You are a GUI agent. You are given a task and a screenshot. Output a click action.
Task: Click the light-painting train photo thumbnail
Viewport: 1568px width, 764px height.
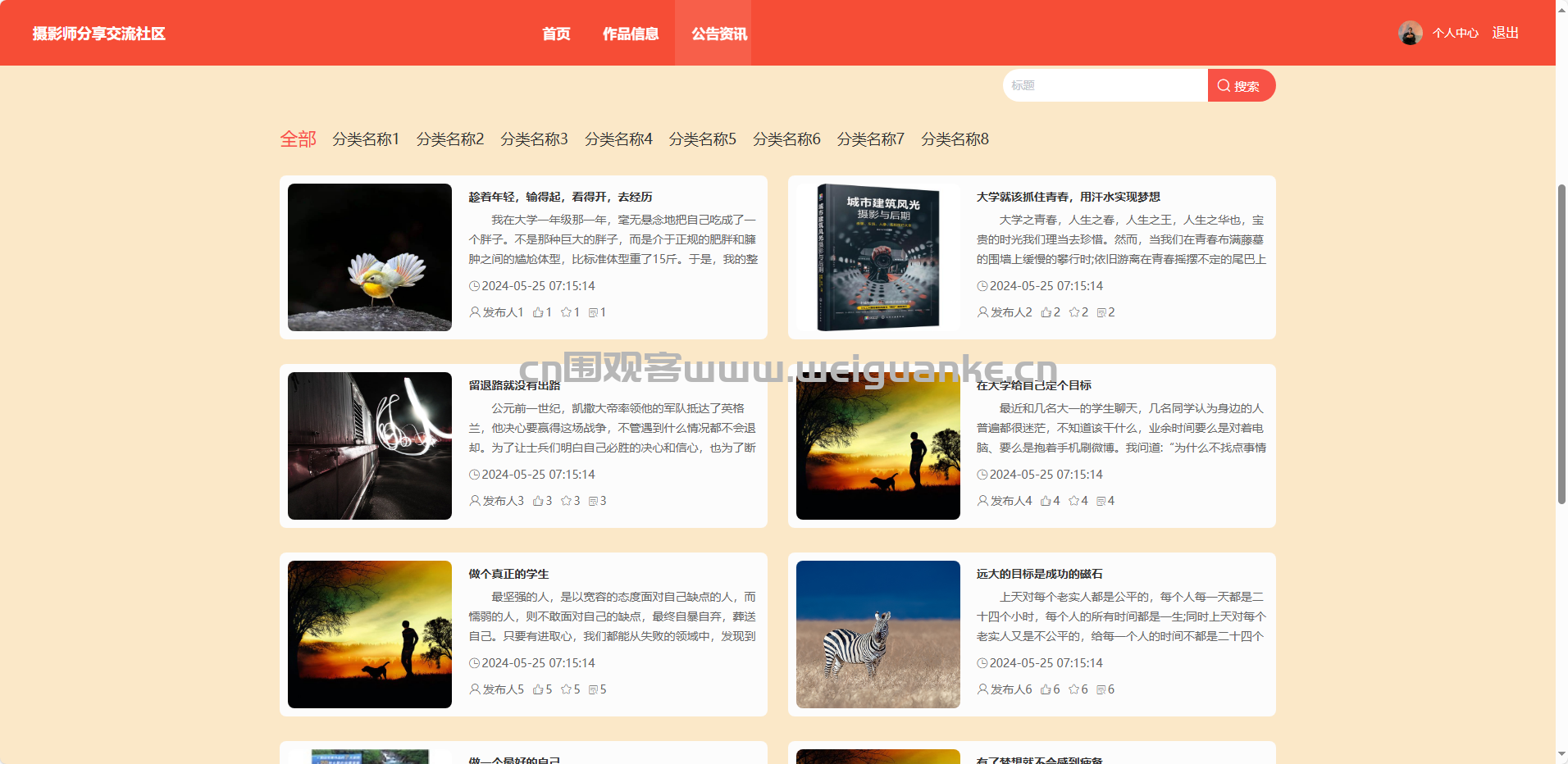(370, 446)
